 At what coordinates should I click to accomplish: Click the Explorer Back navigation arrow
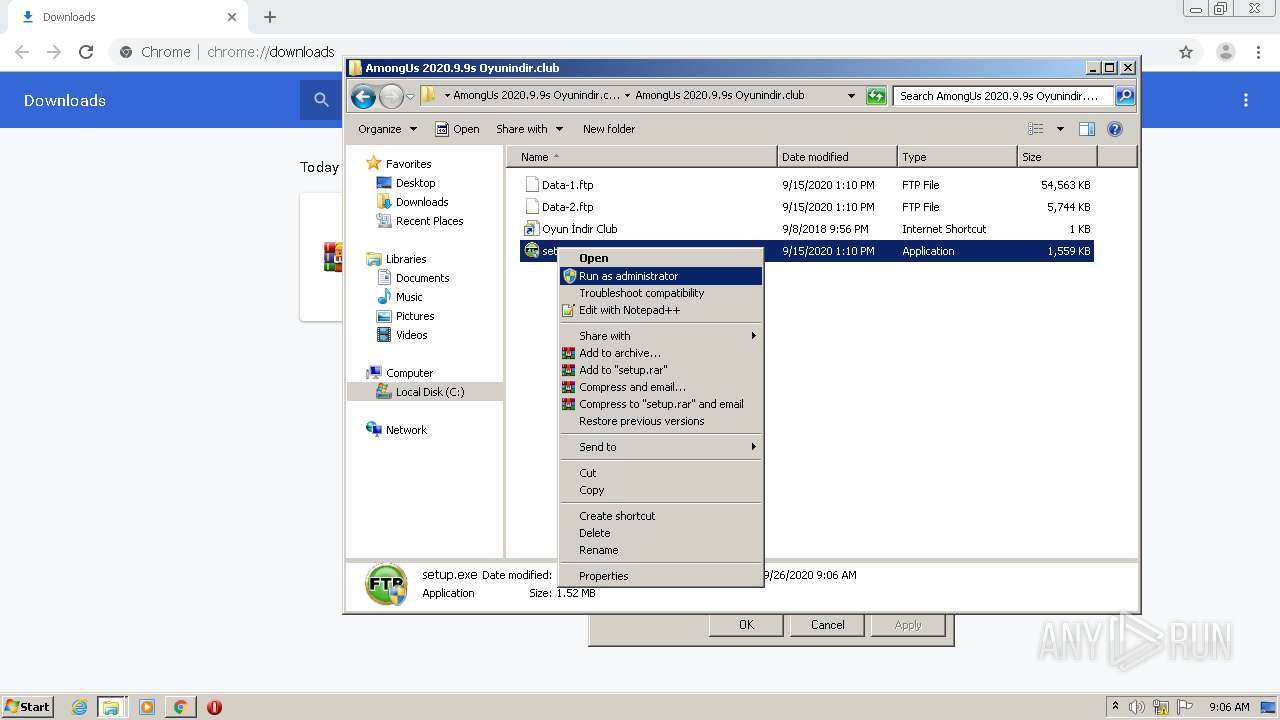point(363,96)
